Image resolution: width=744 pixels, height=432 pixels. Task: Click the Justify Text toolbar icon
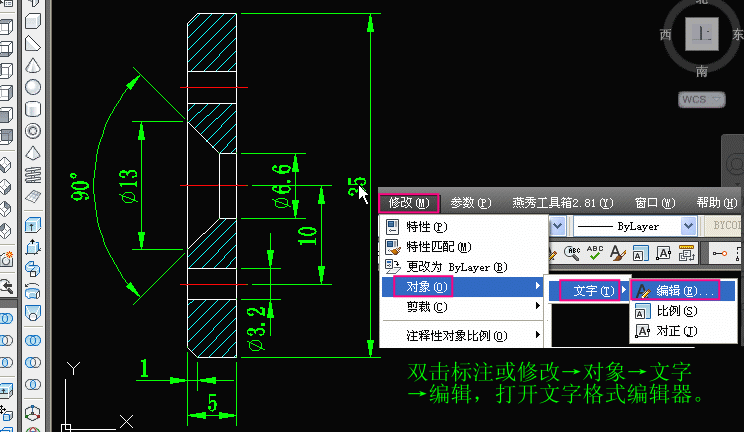663,253
